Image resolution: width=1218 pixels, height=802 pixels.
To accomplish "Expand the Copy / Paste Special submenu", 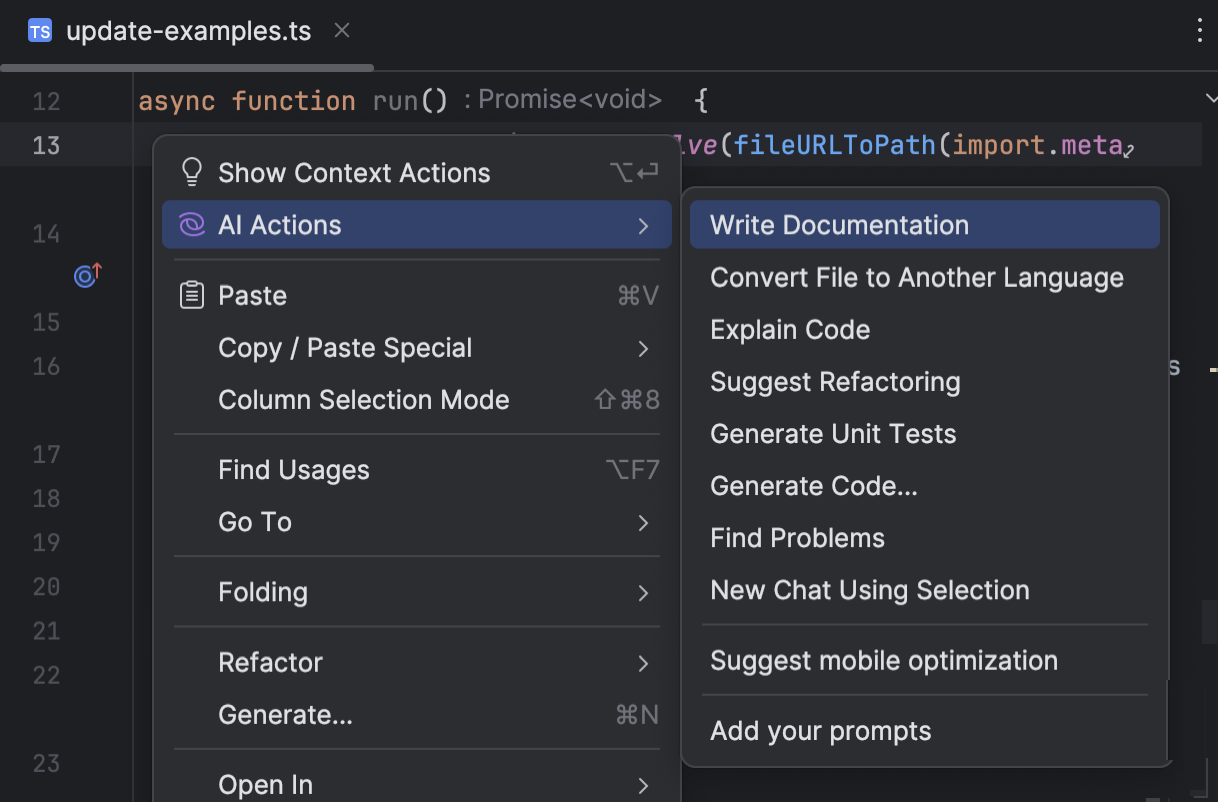I will pyautogui.click(x=643, y=348).
